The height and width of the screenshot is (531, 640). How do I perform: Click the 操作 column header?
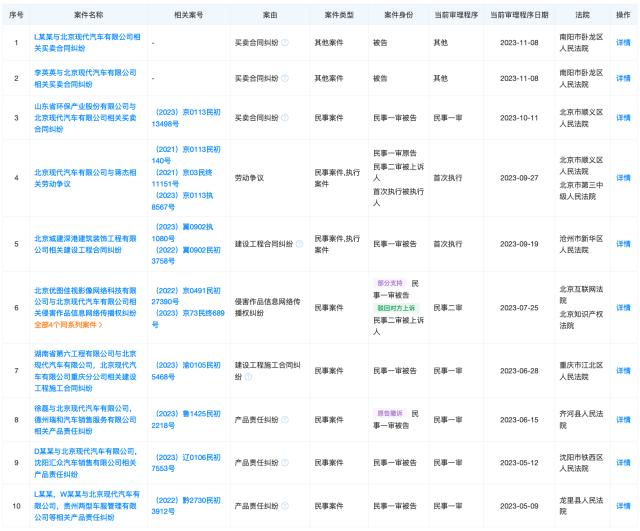pyautogui.click(x=623, y=15)
